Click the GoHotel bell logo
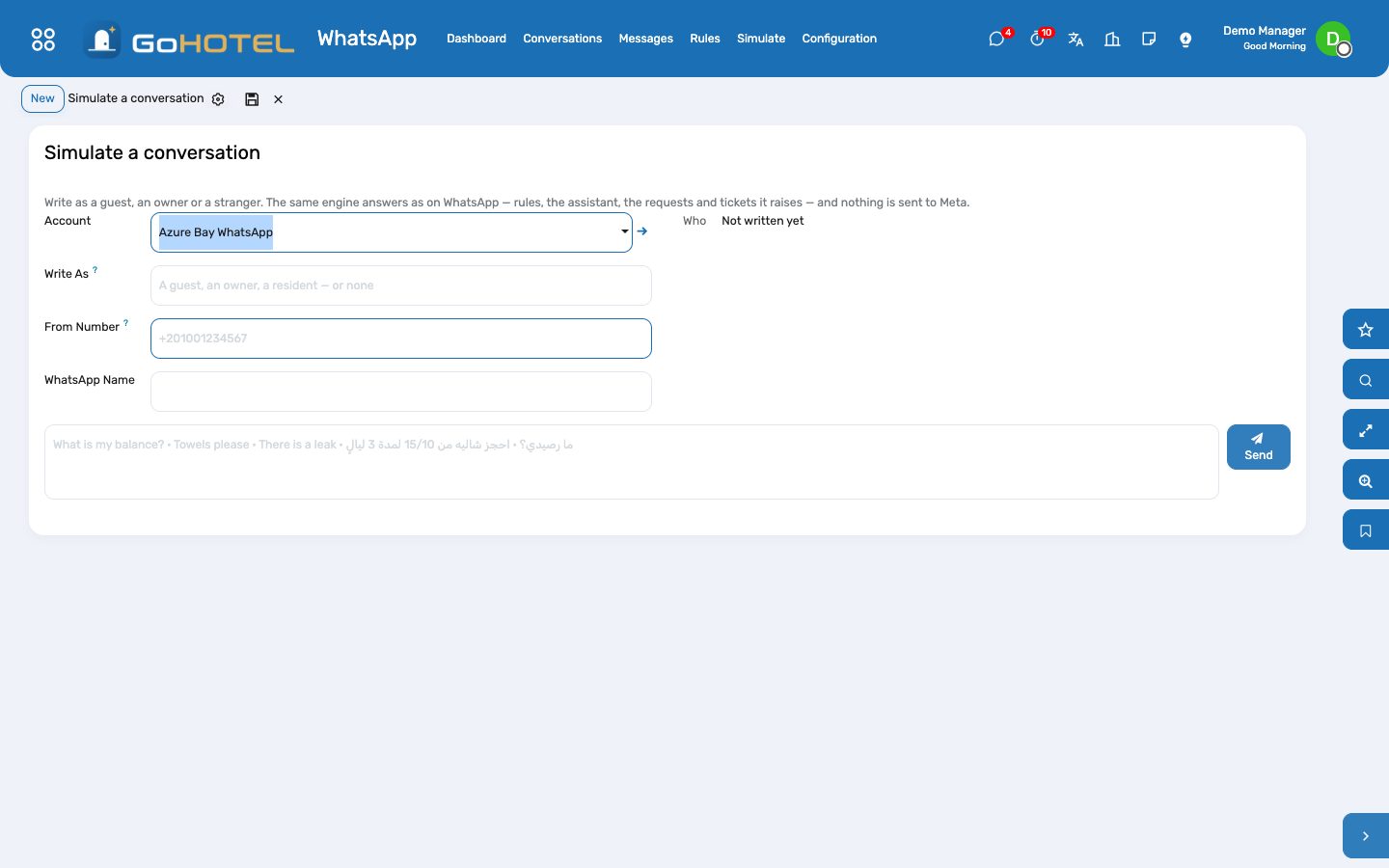1389x868 pixels. point(101,40)
